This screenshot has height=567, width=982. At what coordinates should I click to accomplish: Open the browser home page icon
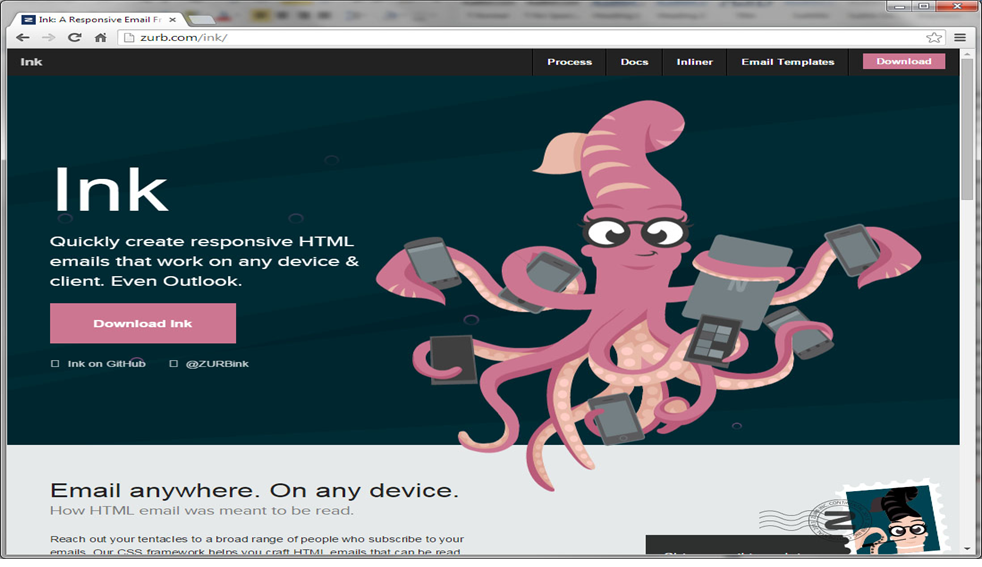click(100, 38)
